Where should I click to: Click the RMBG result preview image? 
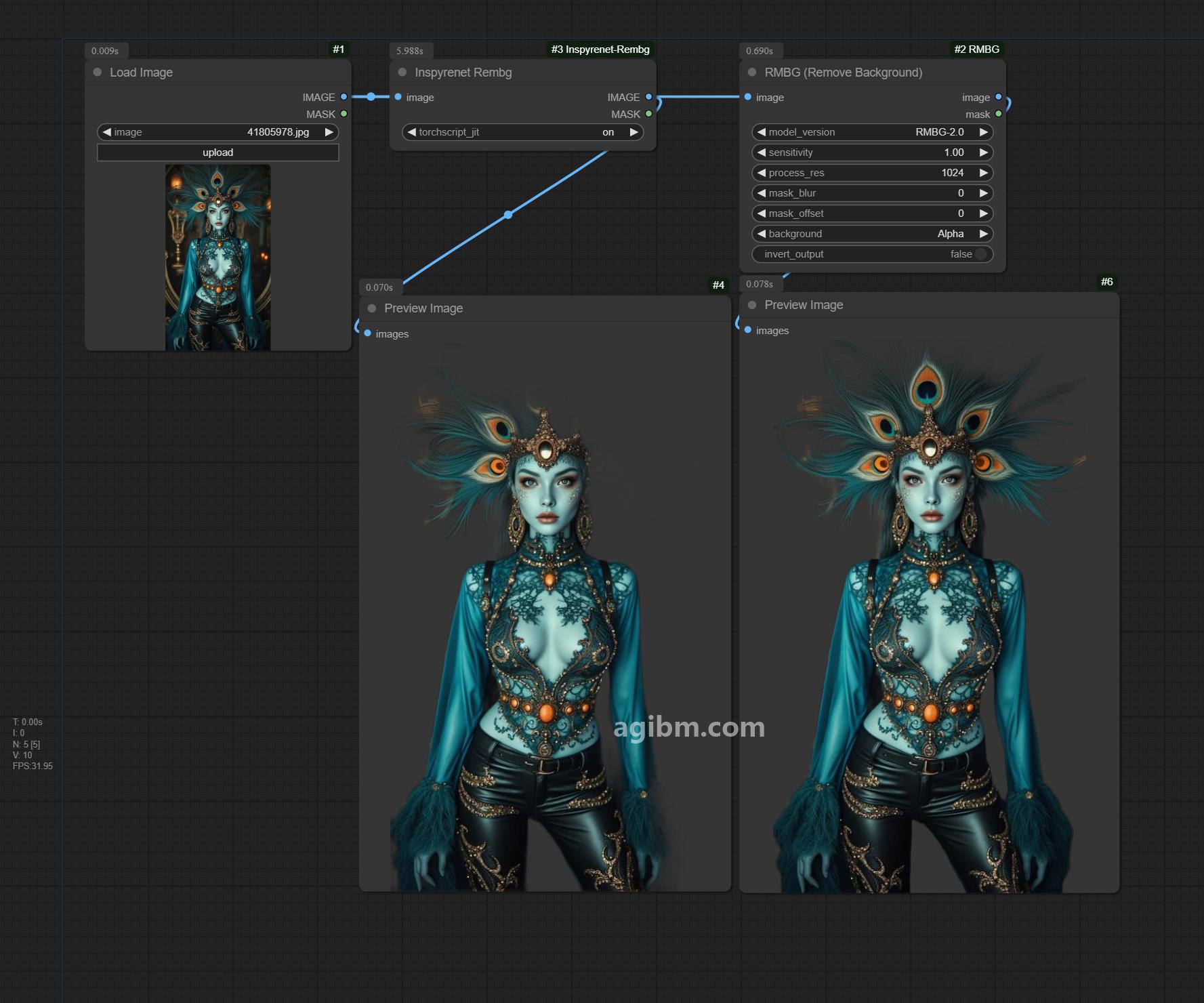coord(929,615)
